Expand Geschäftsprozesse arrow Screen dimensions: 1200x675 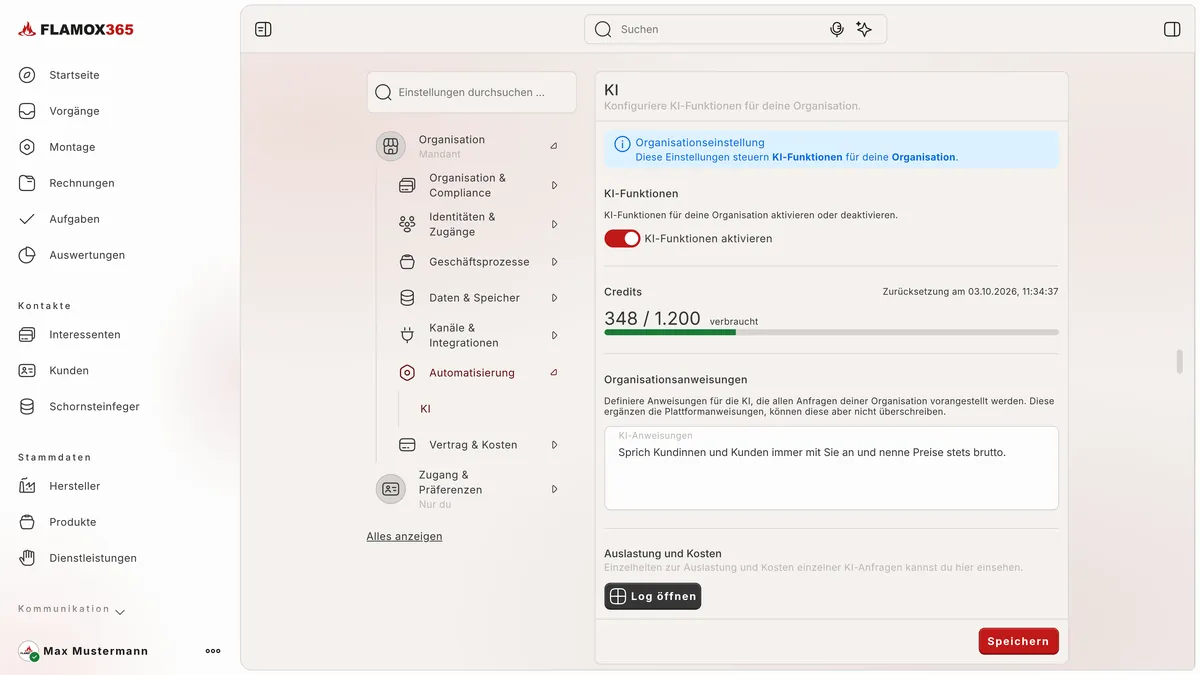click(x=554, y=262)
